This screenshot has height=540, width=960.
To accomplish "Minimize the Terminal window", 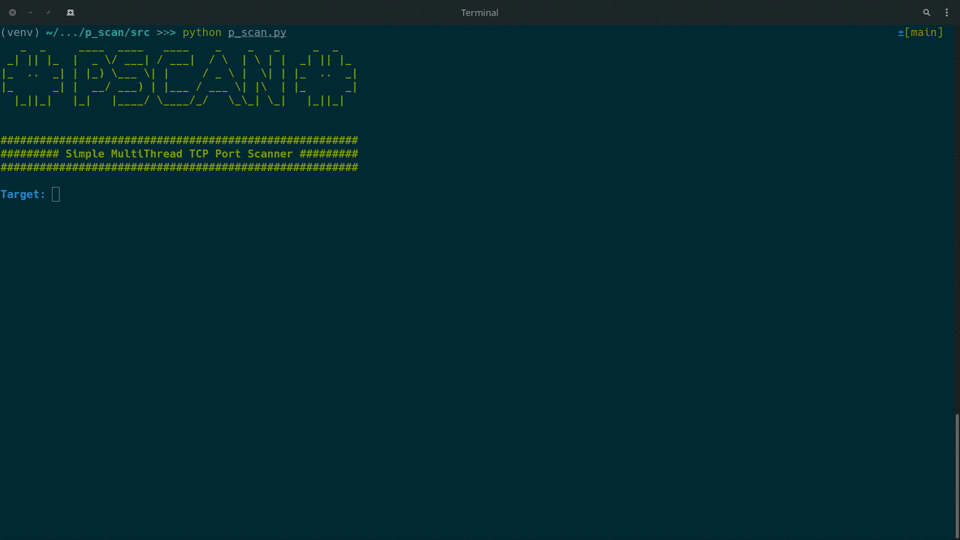I will [x=30, y=12].
